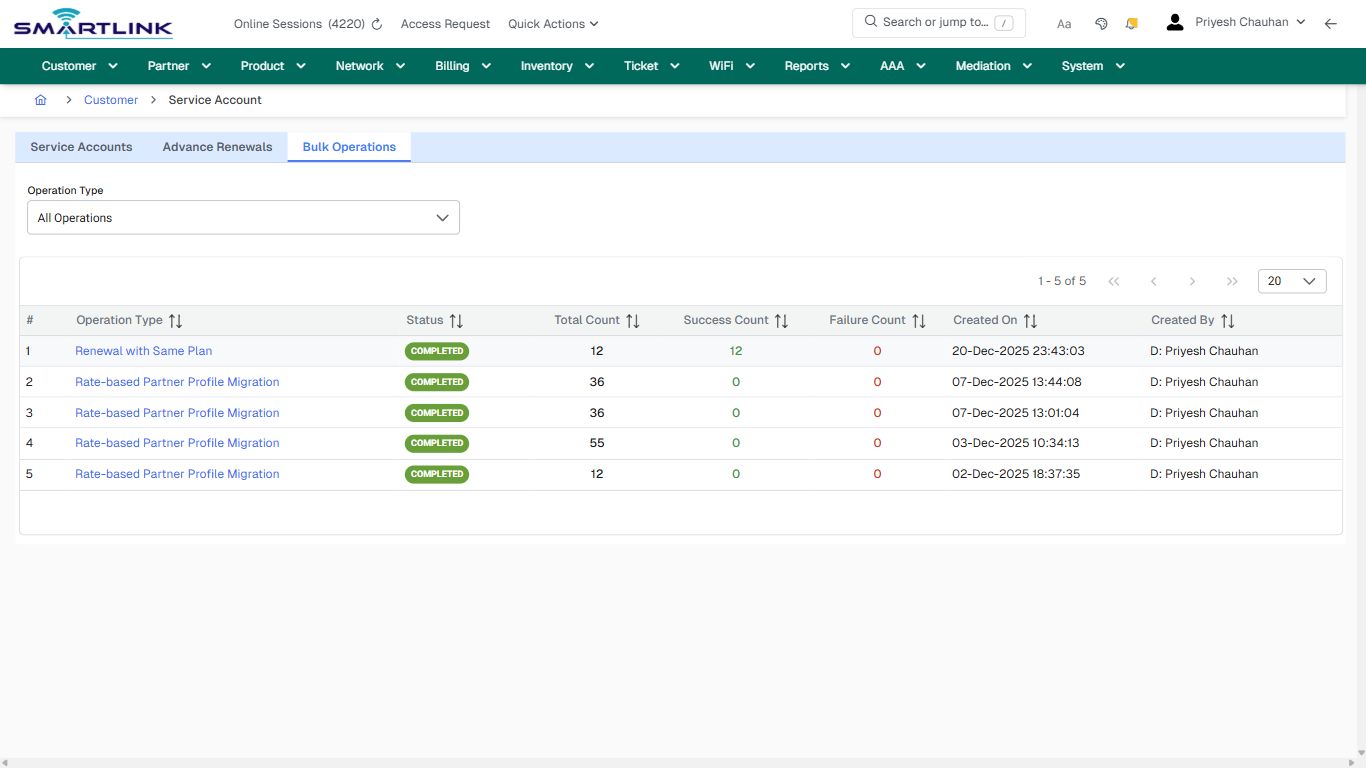Switch to the Advance Renewals tab
1366x768 pixels.
[217, 146]
